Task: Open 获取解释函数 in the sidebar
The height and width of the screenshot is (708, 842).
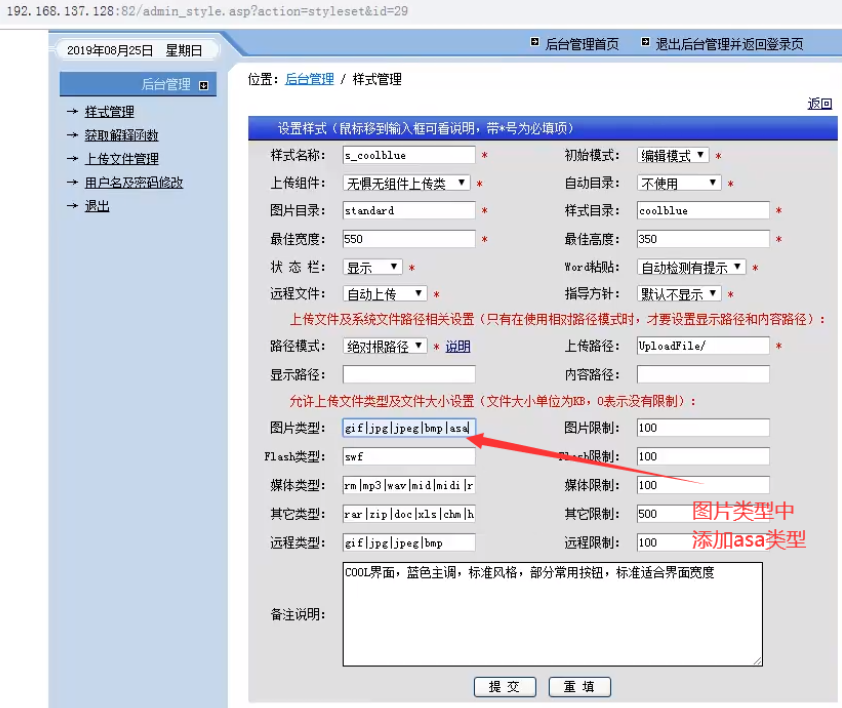Action: [121, 135]
